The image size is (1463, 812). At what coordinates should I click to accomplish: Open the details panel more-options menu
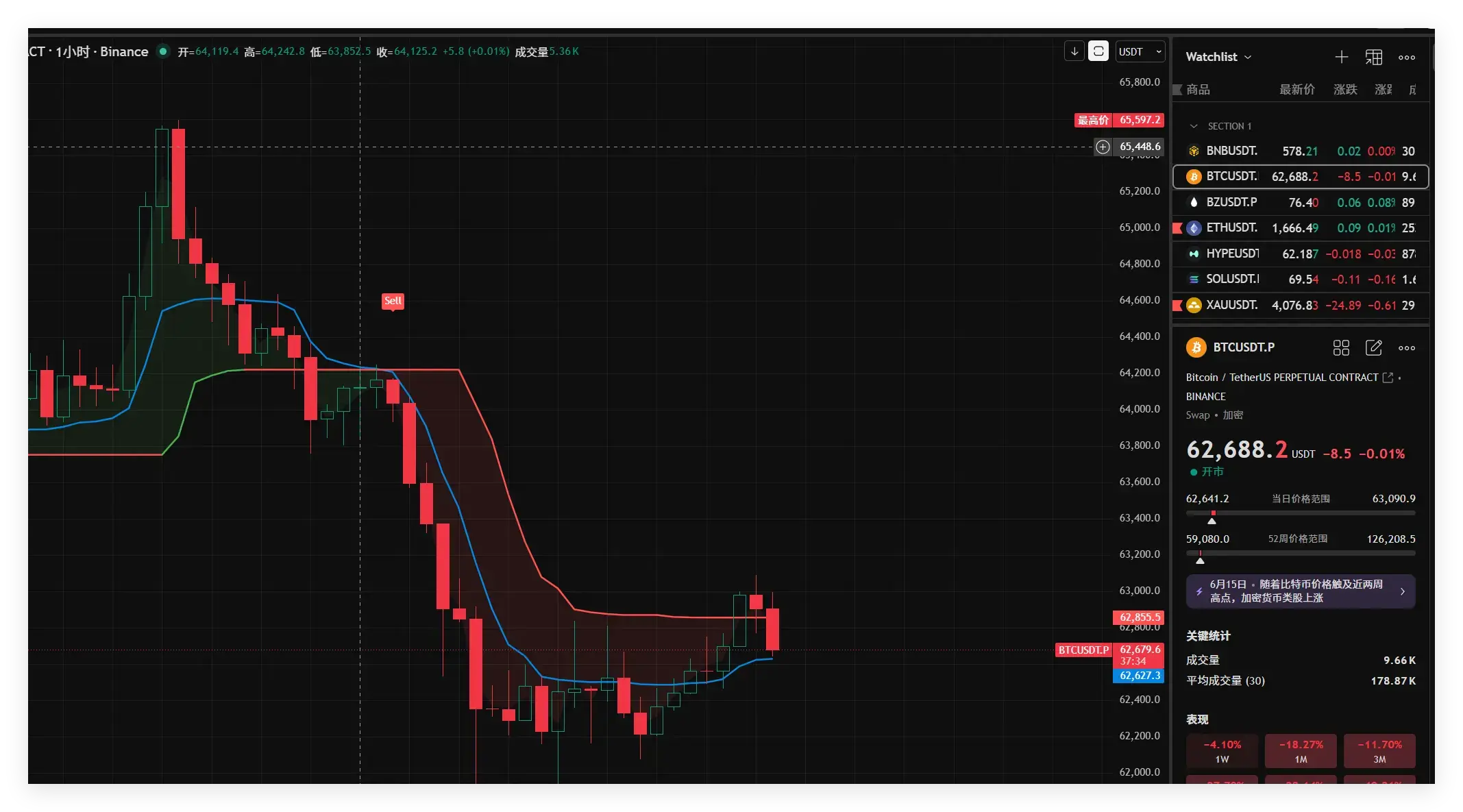coord(1407,348)
